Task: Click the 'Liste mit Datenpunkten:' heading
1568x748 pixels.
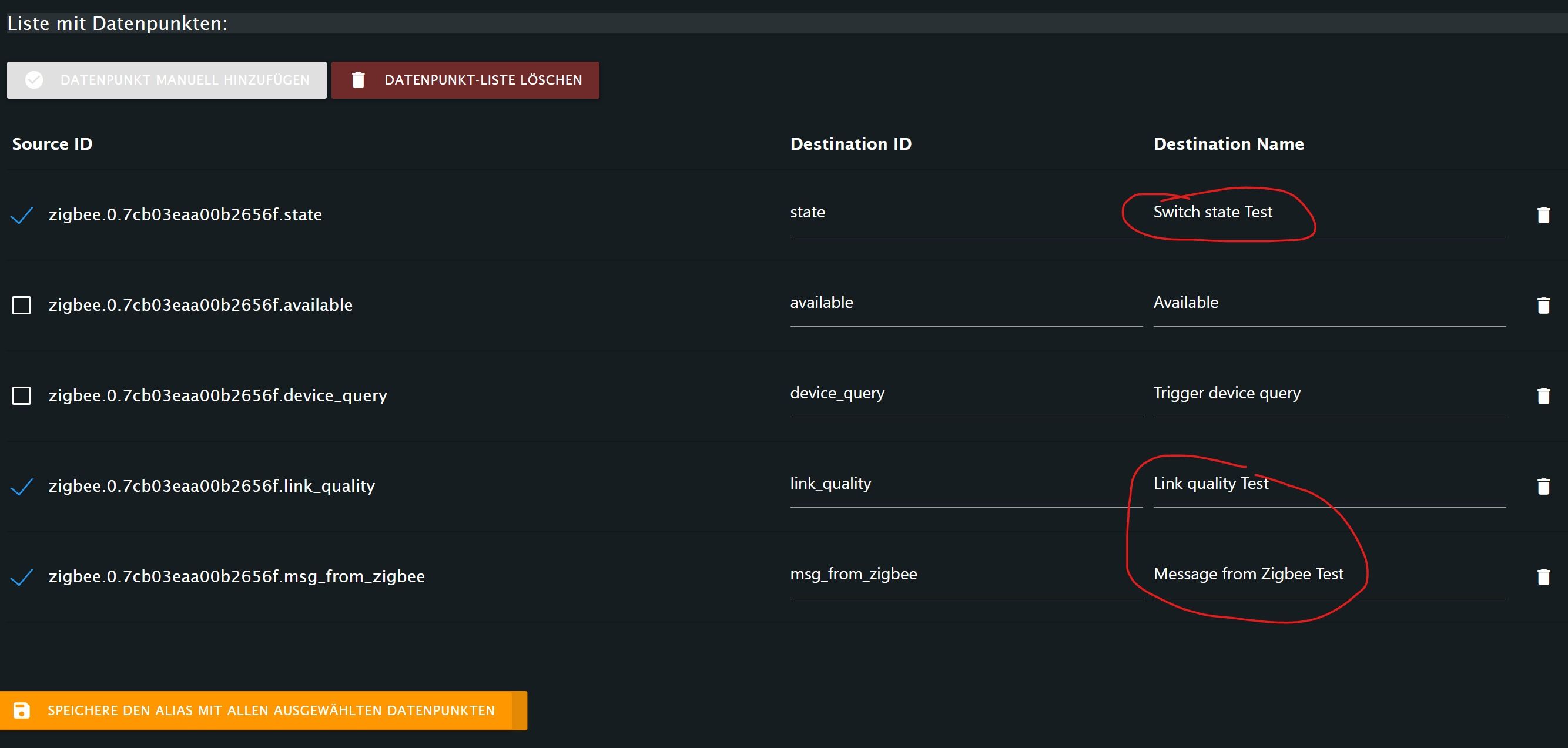Action: coord(117,24)
